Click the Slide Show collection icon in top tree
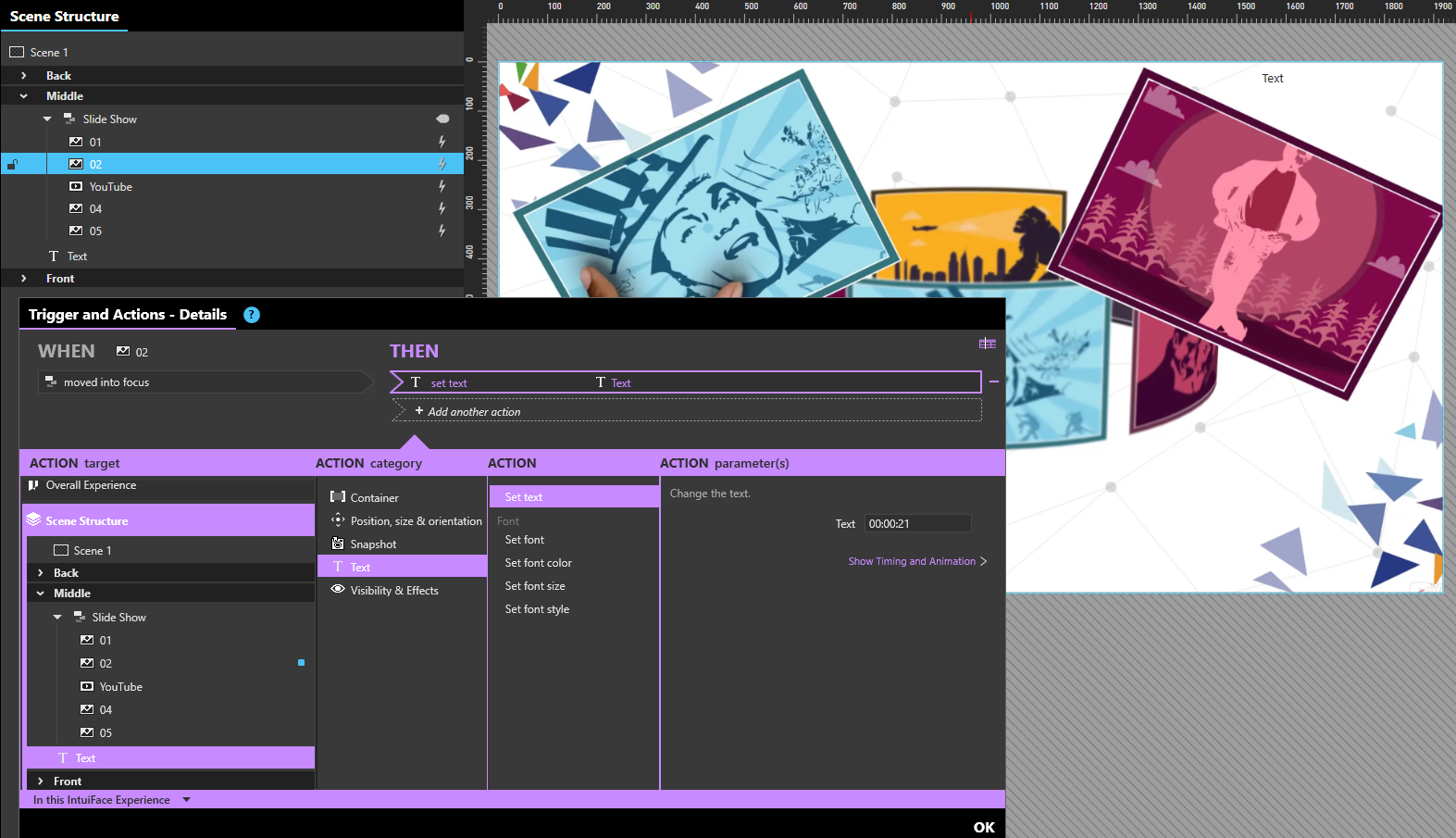The image size is (1456, 838). (x=69, y=119)
